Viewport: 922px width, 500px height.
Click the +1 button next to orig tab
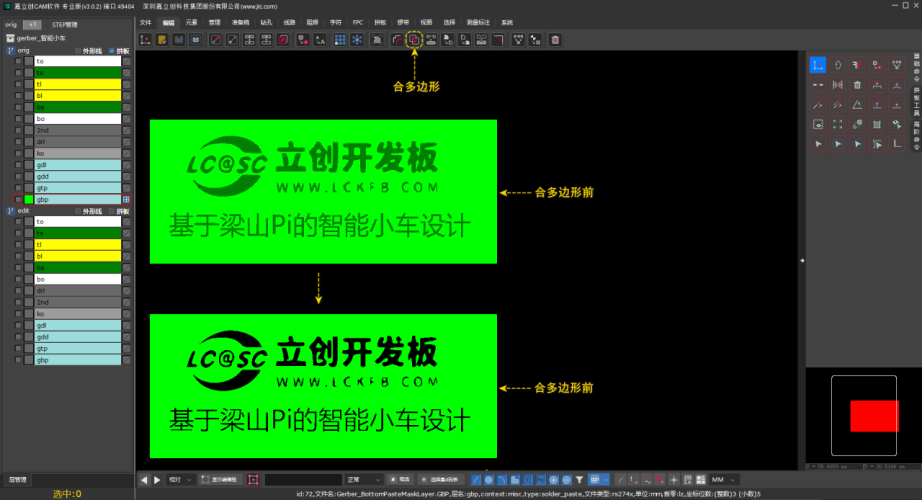point(32,25)
